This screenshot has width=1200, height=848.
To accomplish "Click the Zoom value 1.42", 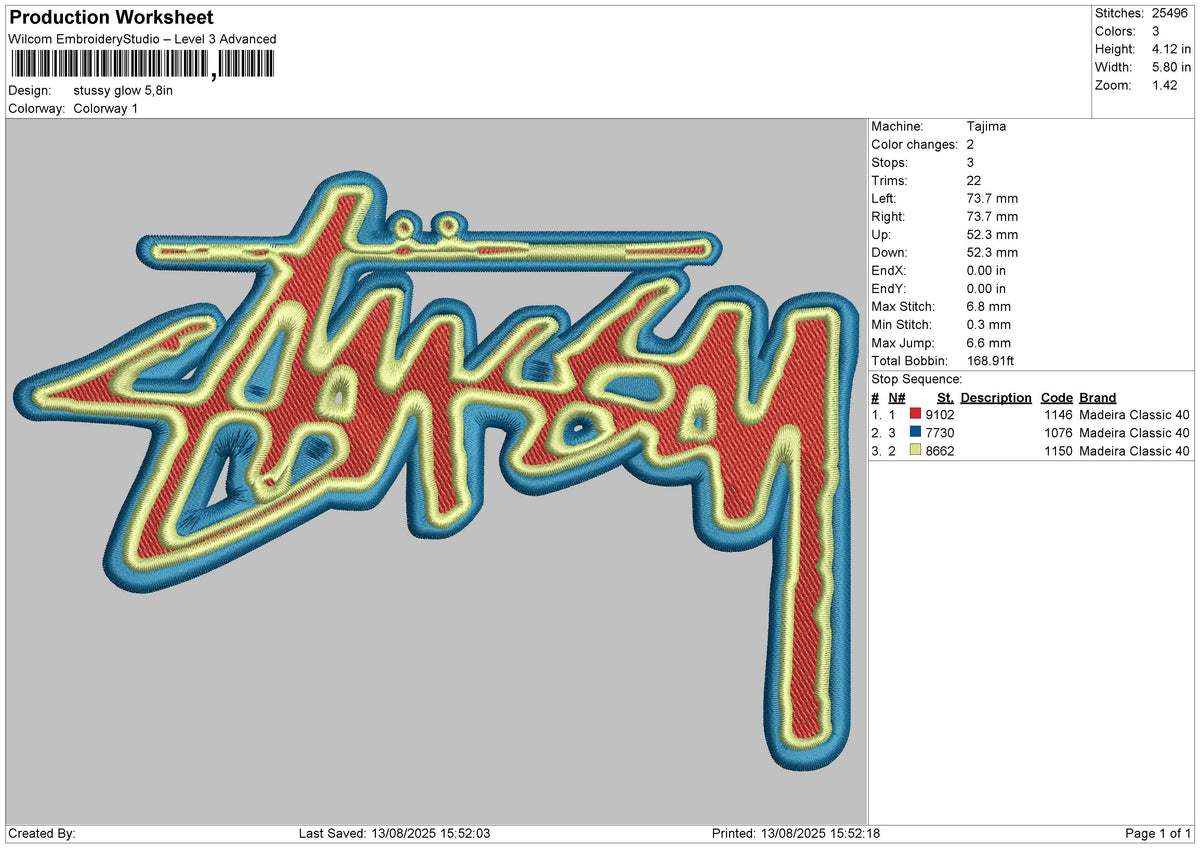I will point(1166,85).
